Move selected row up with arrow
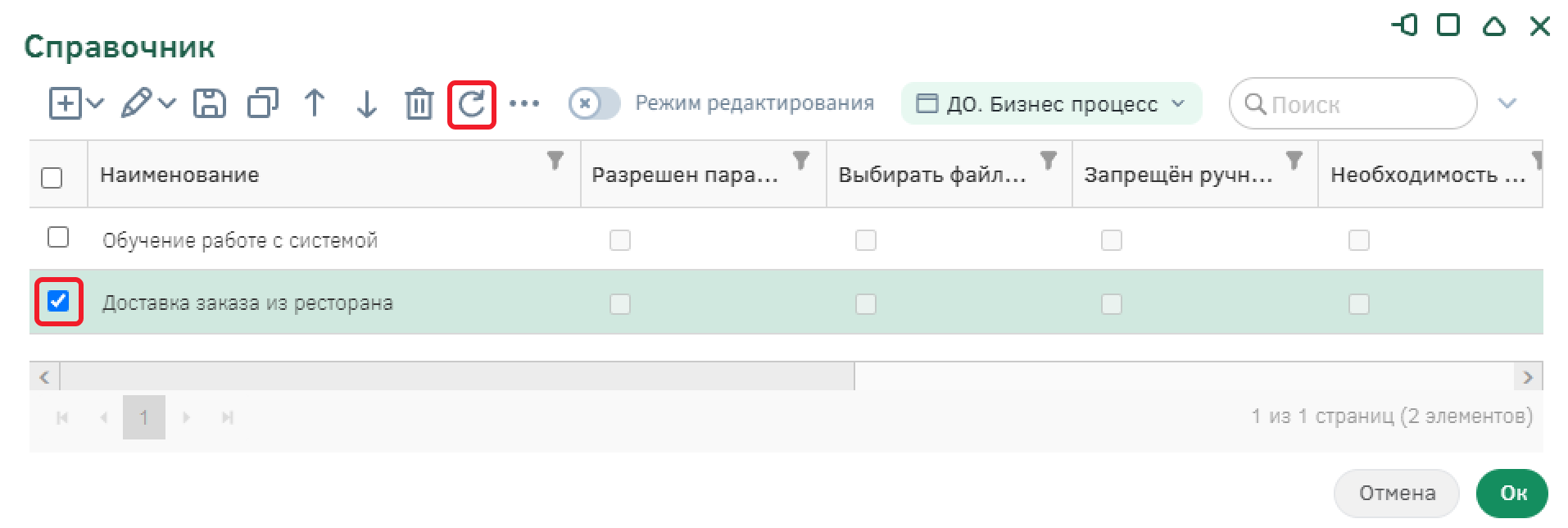Screen dimensions: 1568x528 coord(315,104)
